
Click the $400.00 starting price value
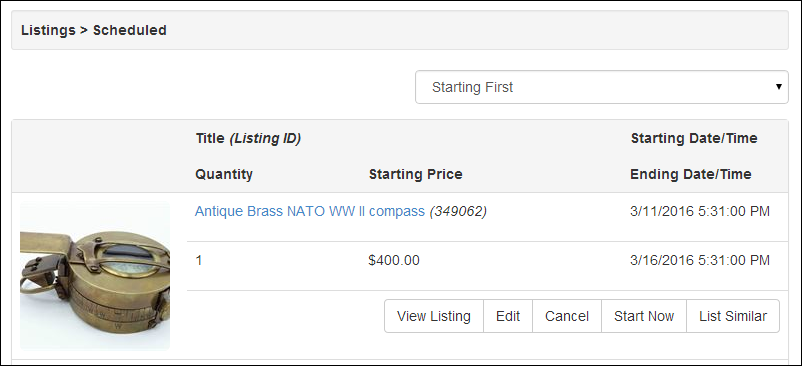[394, 260]
